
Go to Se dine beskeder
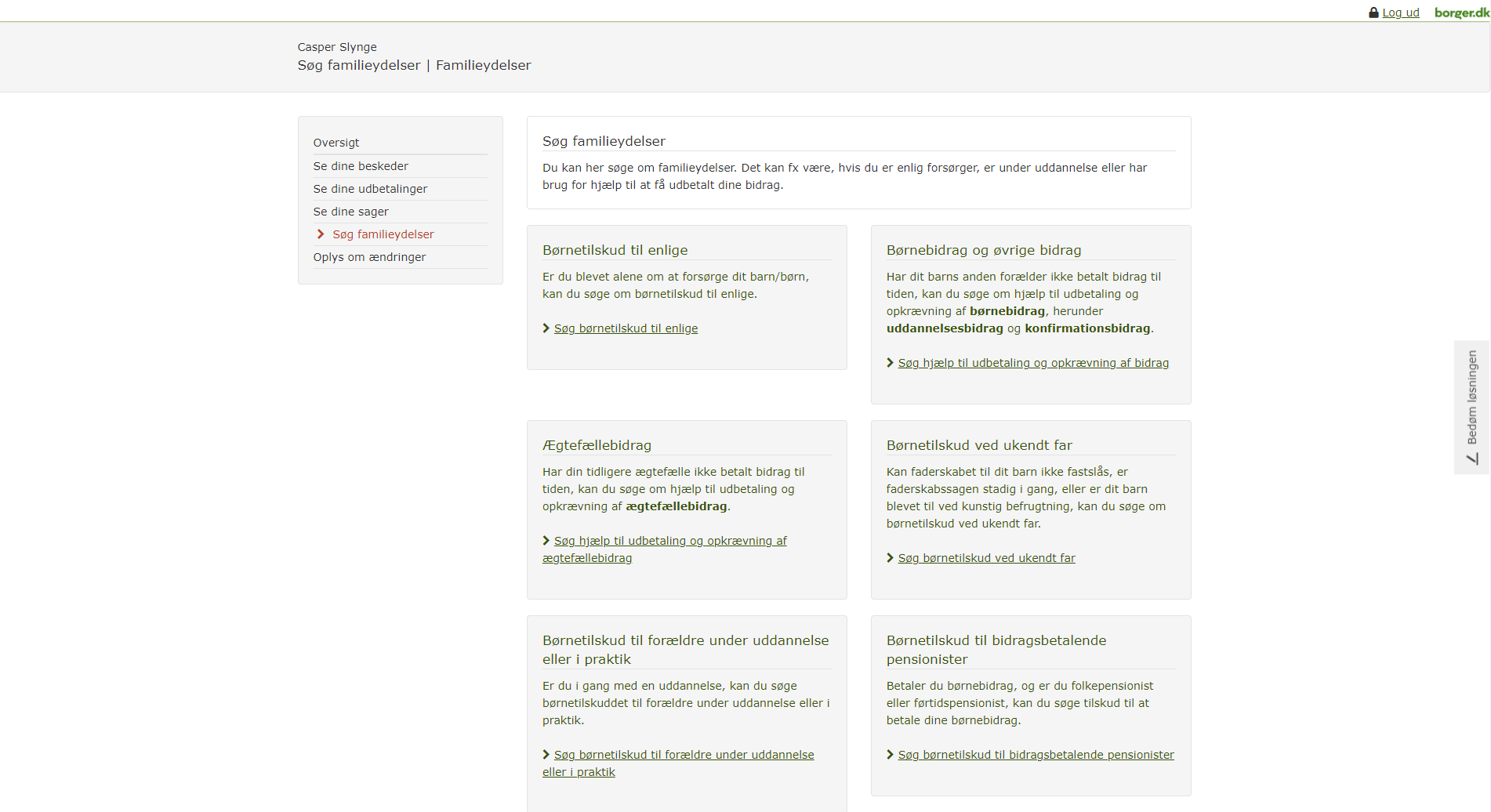361,166
